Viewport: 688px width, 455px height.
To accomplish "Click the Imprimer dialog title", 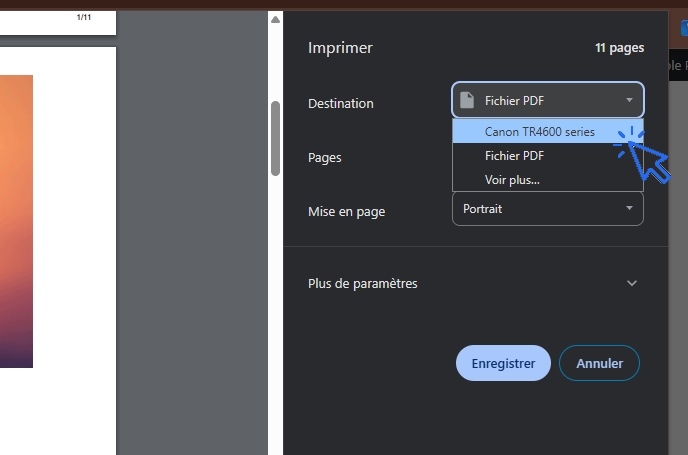I will tap(340, 48).
